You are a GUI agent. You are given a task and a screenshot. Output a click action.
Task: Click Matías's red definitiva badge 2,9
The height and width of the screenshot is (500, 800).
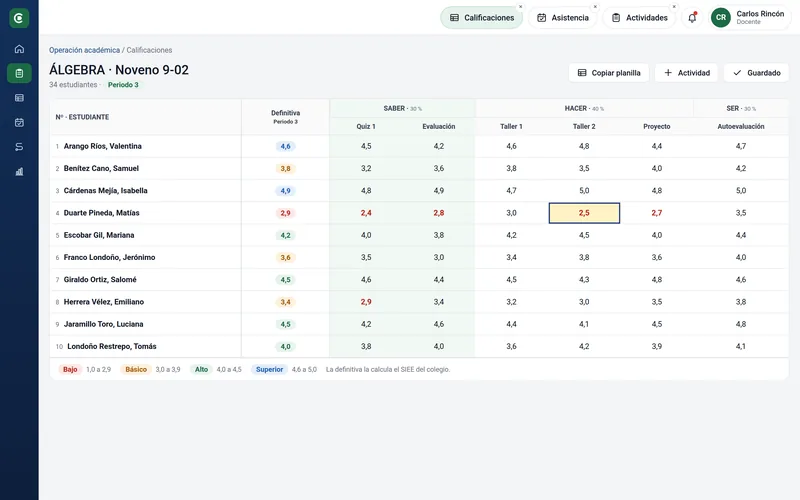coord(285,213)
